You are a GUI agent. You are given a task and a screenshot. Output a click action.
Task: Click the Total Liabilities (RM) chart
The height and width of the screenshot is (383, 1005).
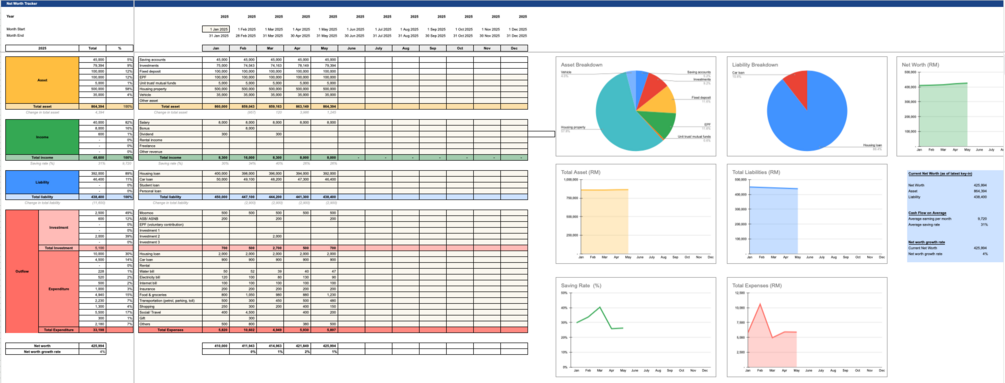pos(806,214)
